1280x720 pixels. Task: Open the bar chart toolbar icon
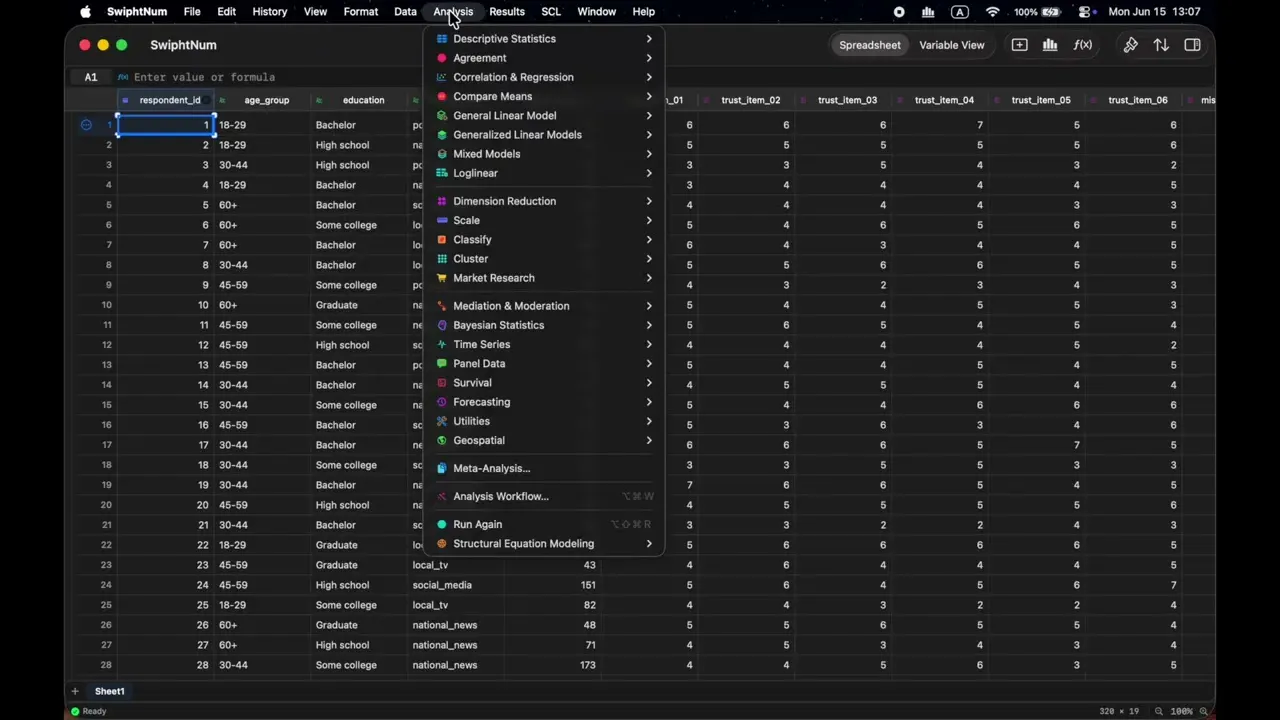coord(1050,45)
